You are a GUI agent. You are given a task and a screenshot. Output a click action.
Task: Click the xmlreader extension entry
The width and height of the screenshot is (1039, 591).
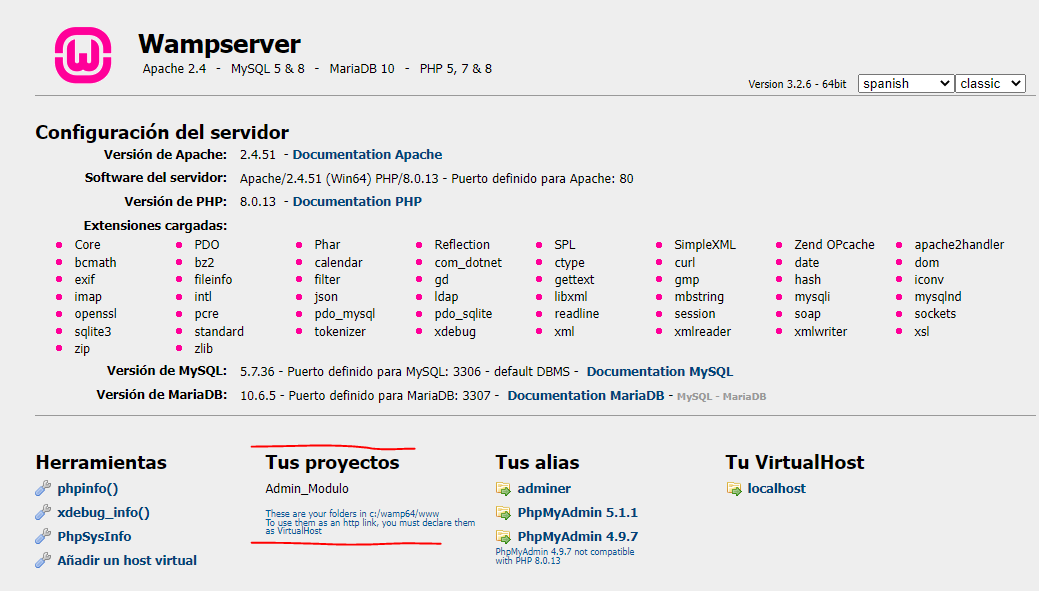pos(702,331)
